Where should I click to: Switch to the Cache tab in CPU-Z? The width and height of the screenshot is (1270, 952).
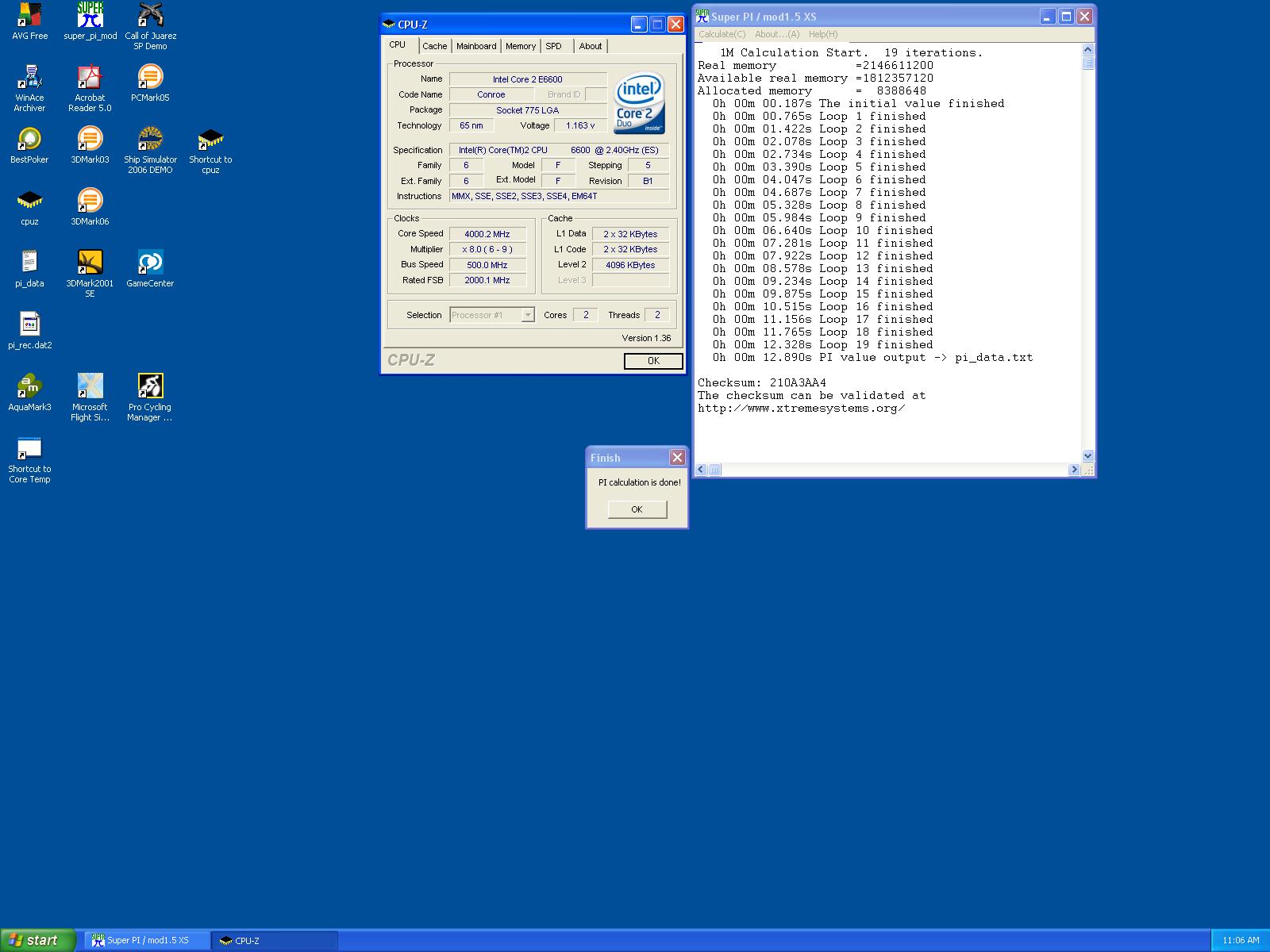[x=434, y=46]
